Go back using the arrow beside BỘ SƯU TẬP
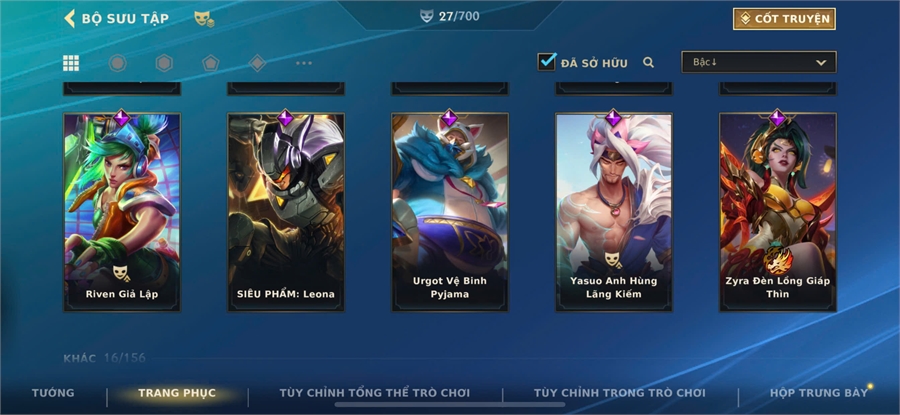This screenshot has height=415, width=900. (69, 18)
